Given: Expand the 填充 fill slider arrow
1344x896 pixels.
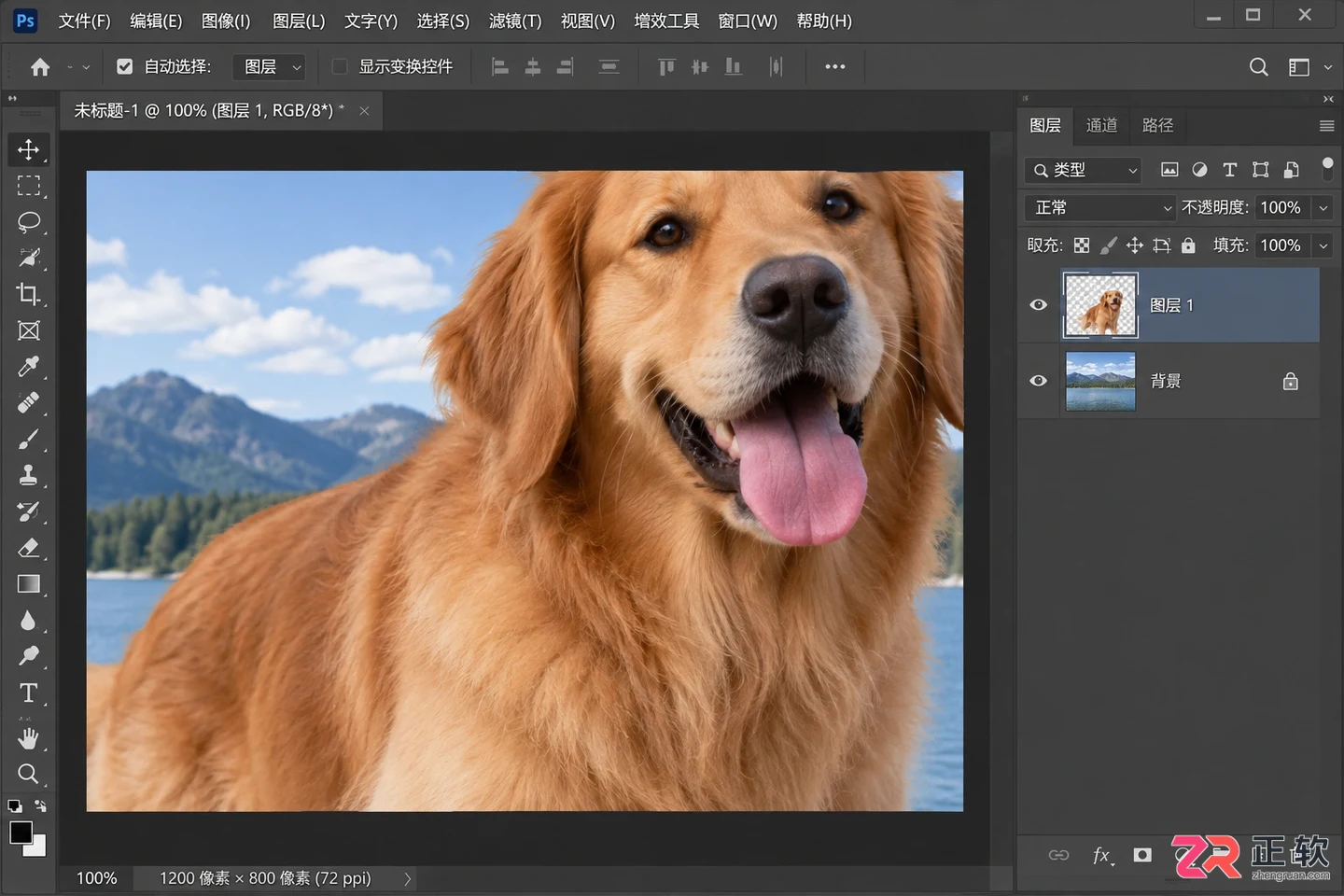Looking at the screenshot, I should click(x=1323, y=245).
